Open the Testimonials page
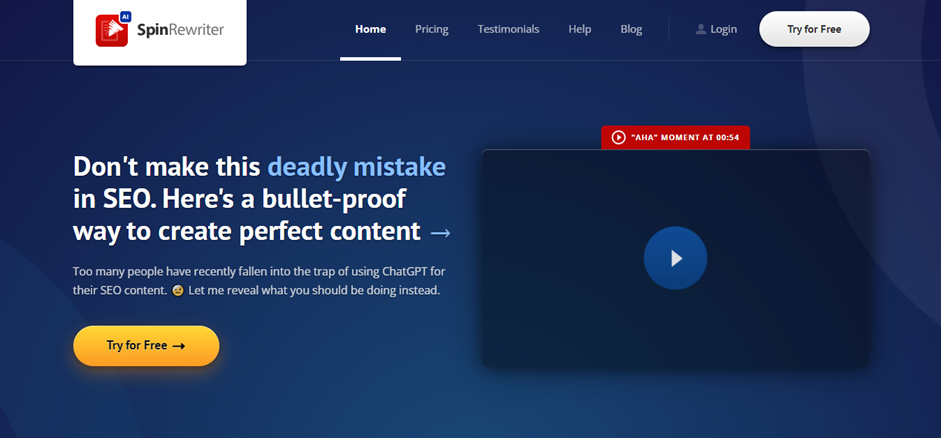Screen dimensions: 941x438 click(508, 29)
